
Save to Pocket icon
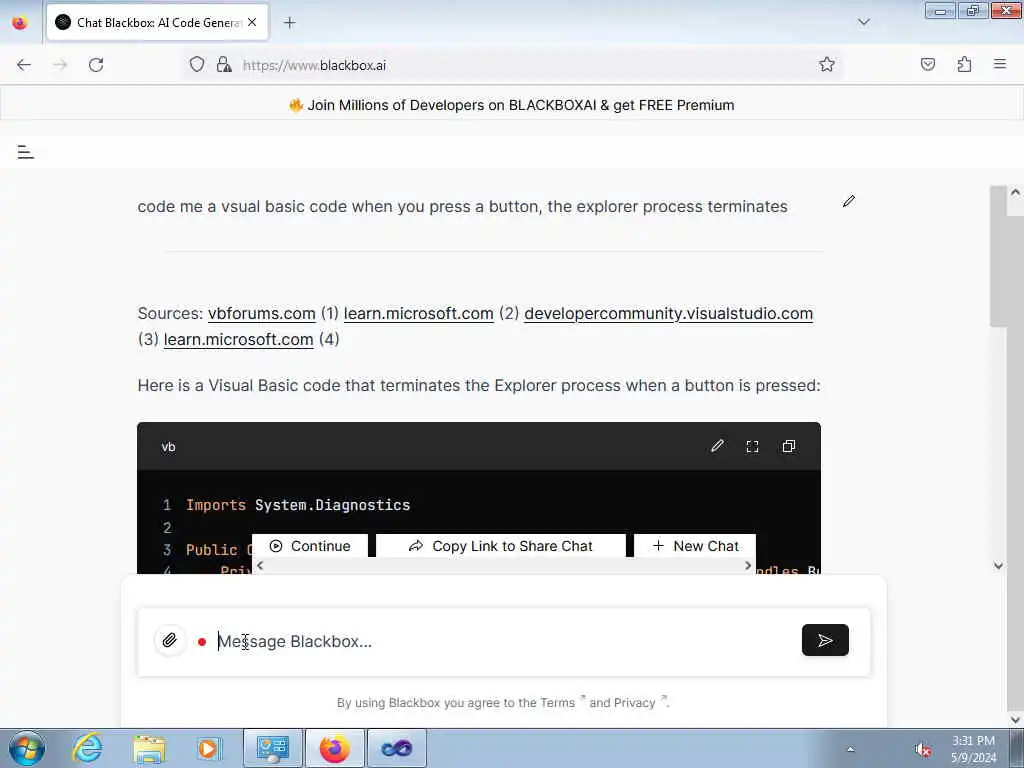[927, 65]
